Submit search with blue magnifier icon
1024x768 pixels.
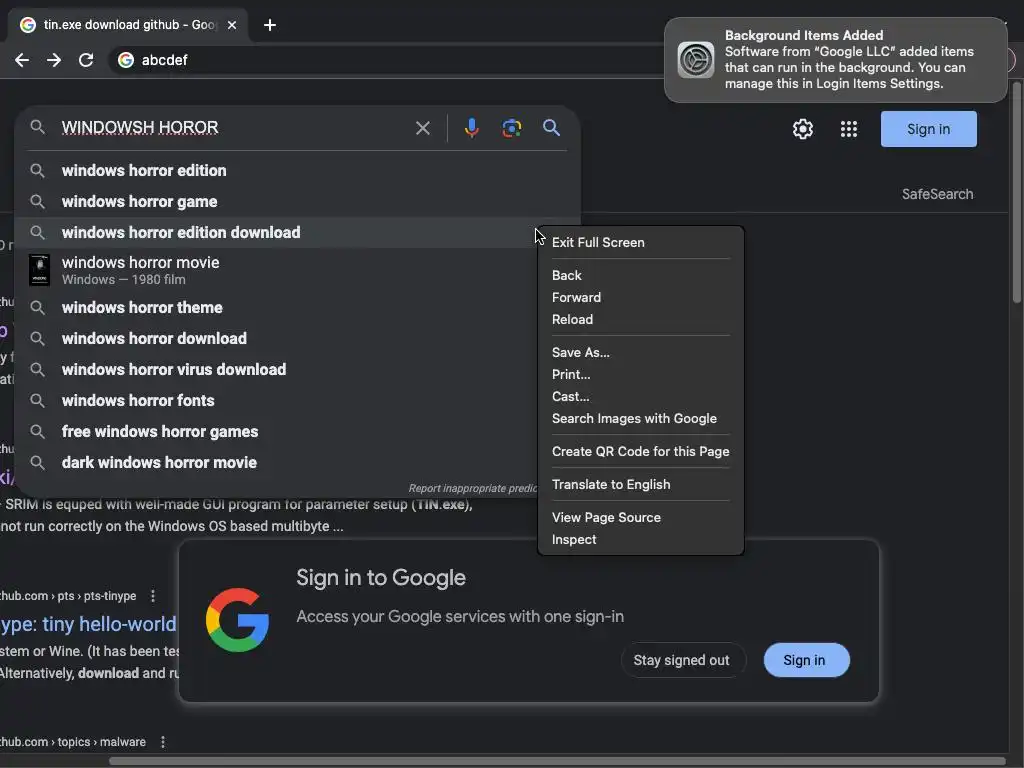point(551,128)
